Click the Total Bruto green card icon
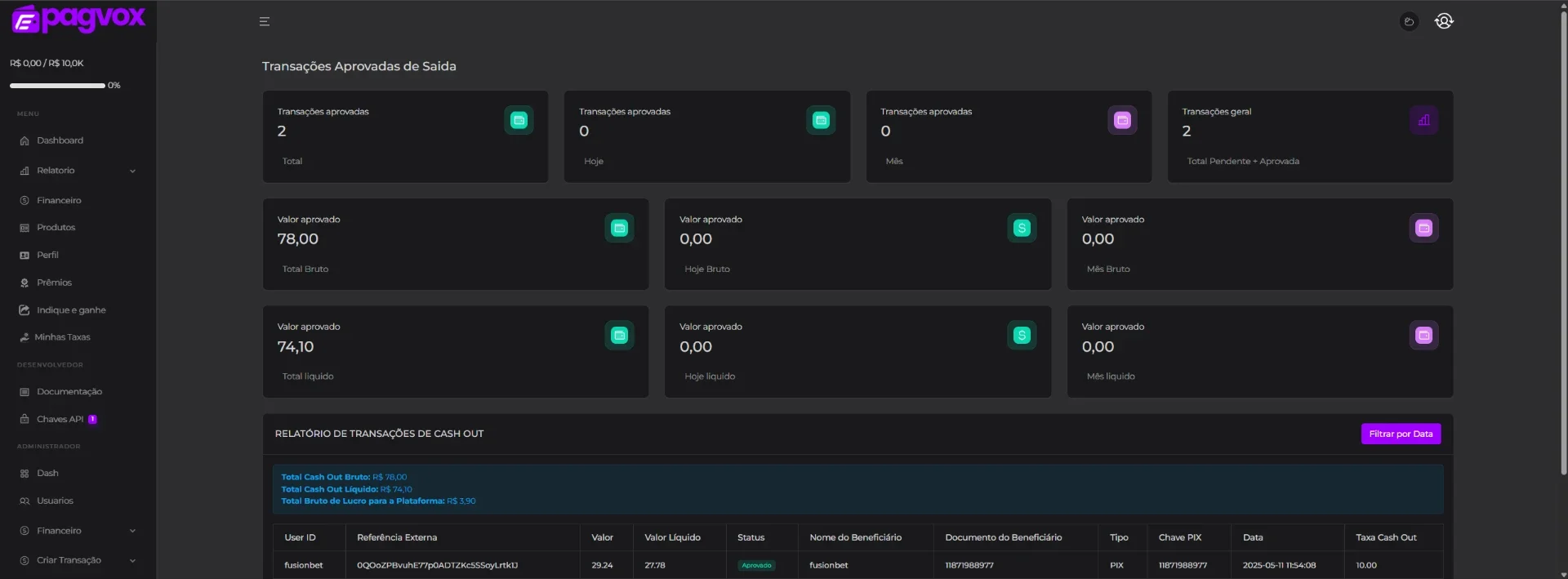Screen dimensions: 1568x579 click(x=619, y=228)
